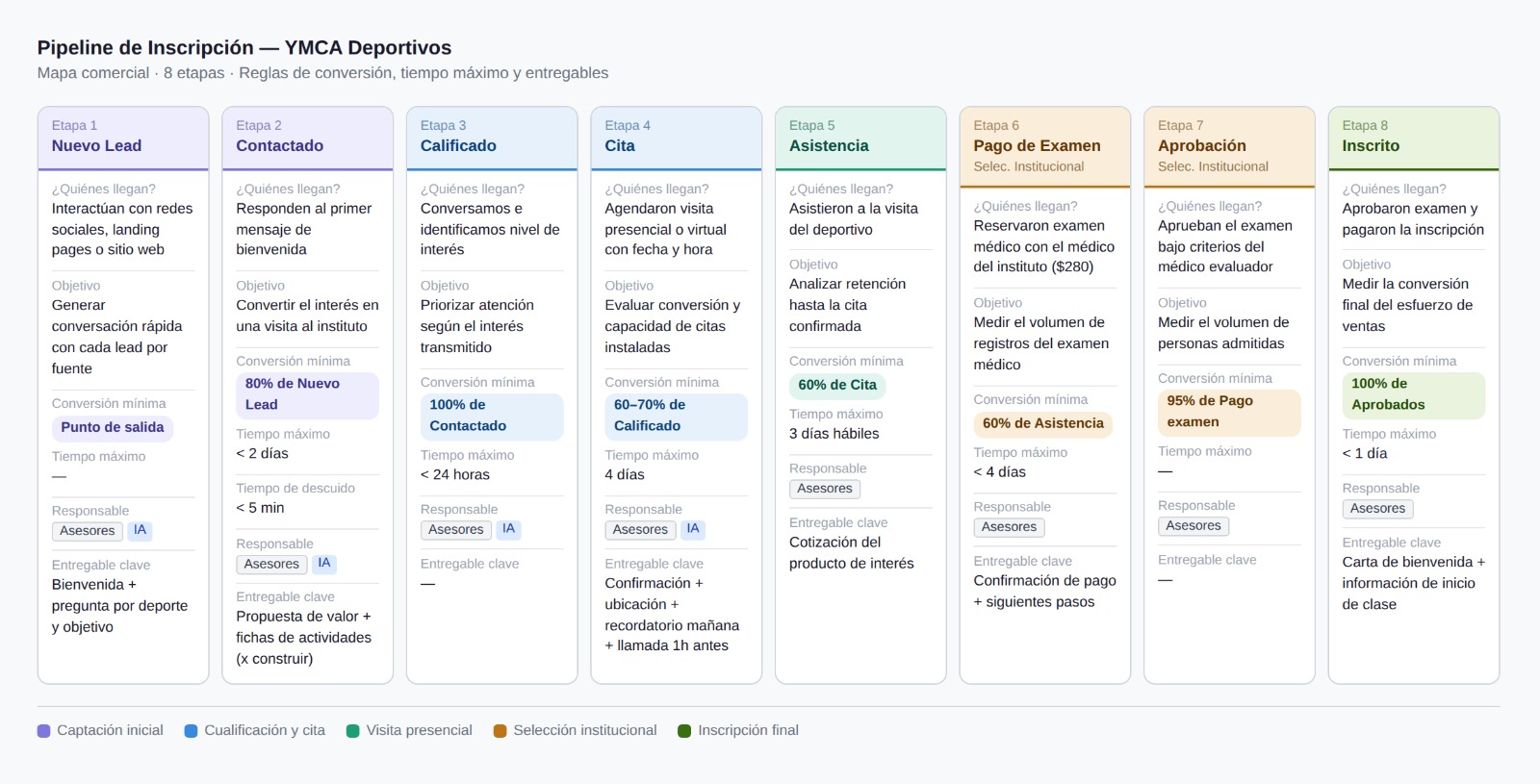Viewport: 1540px width, 784px height.
Task: Click the "60–70% de Calificado" pill
Action: click(x=676, y=416)
